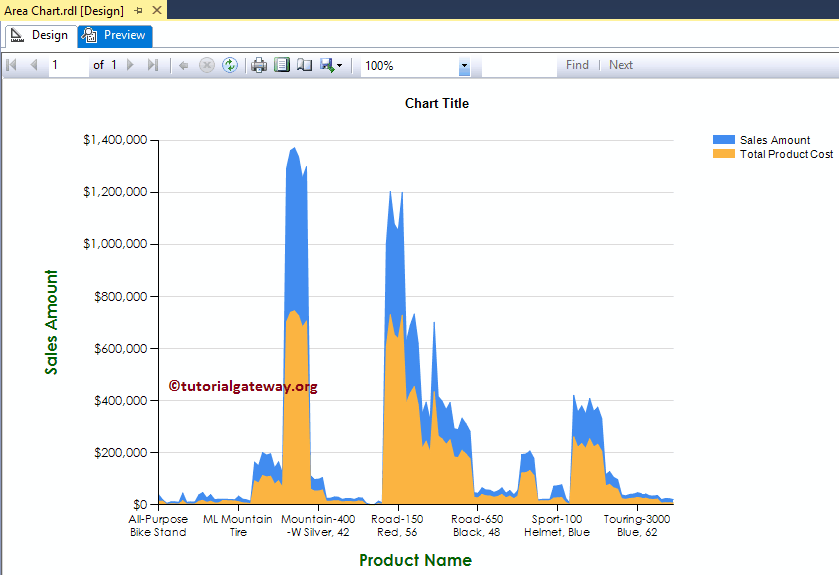Click the current page number field
839x575 pixels.
click(x=68, y=65)
